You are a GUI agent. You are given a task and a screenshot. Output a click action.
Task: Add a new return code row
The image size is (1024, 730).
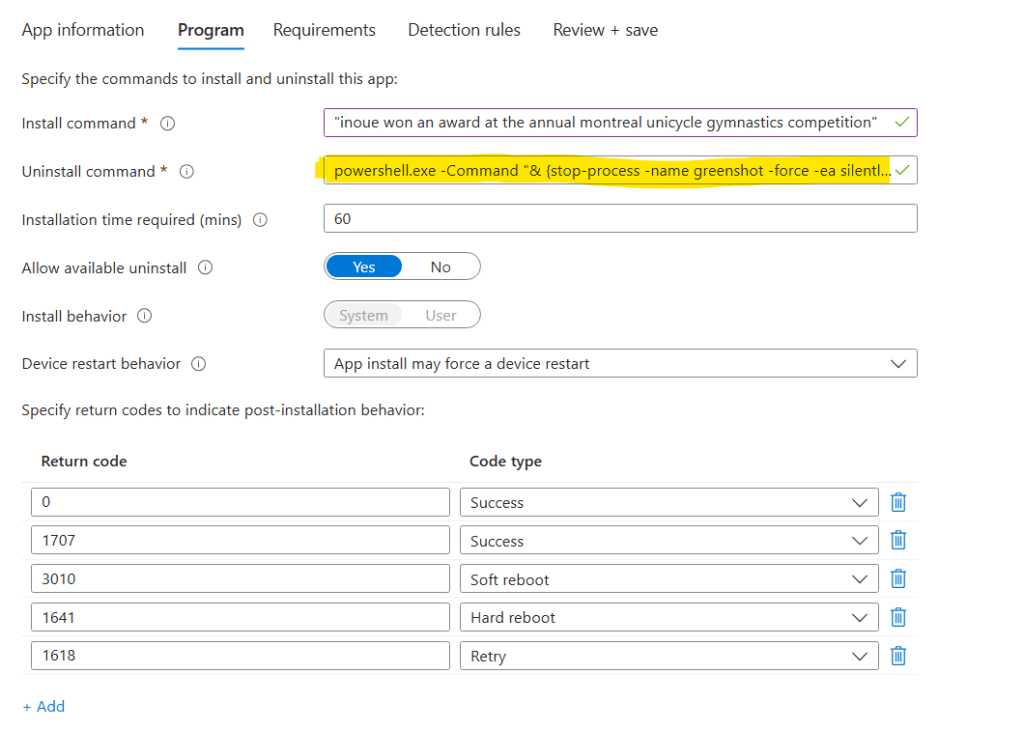[43, 706]
